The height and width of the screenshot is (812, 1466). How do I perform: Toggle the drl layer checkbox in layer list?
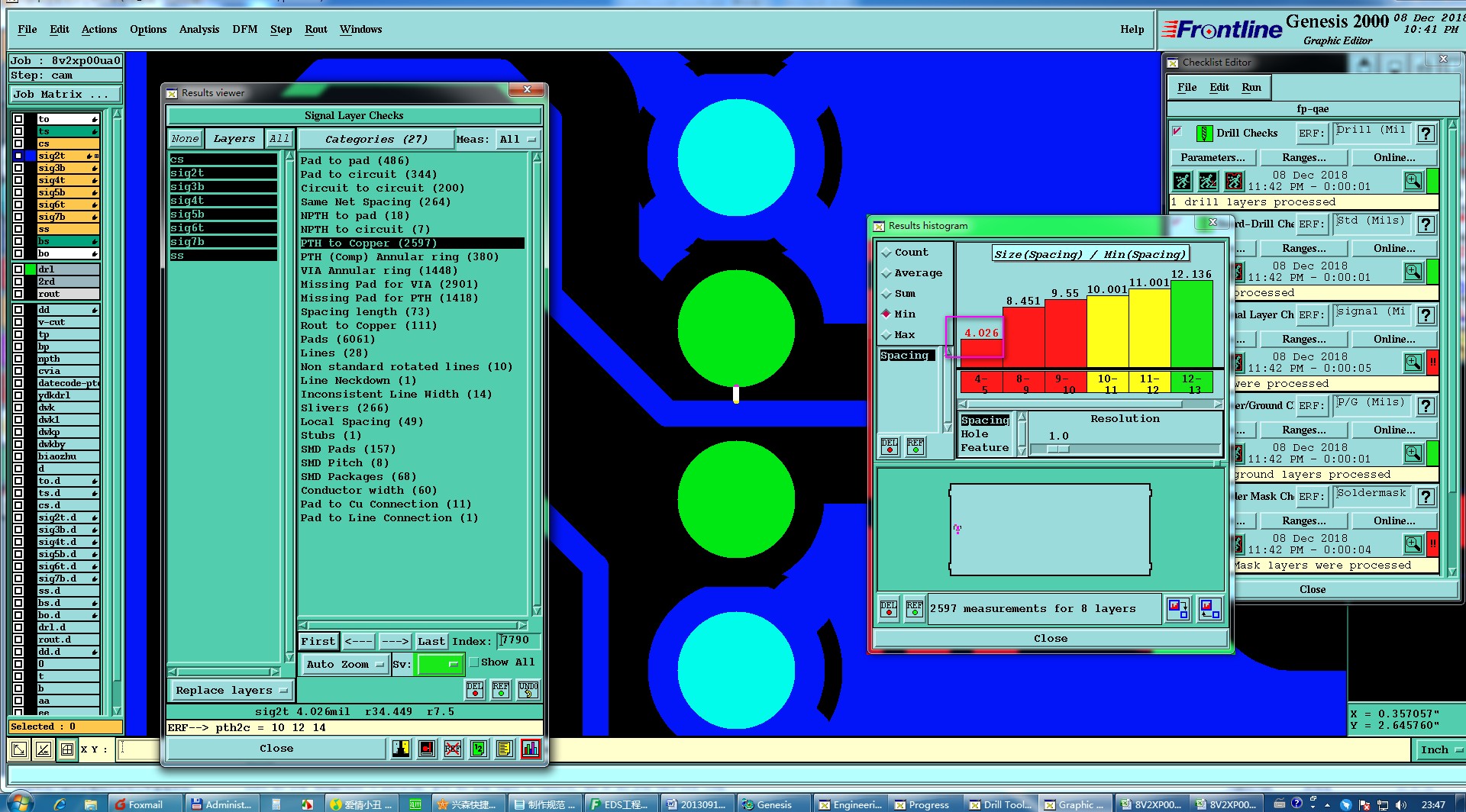pos(18,269)
